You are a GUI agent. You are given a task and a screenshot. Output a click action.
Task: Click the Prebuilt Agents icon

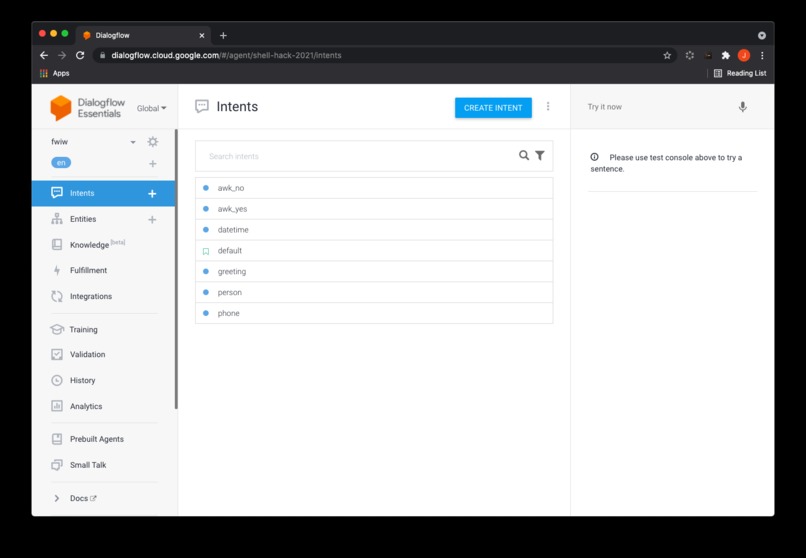pyautogui.click(x=57, y=439)
